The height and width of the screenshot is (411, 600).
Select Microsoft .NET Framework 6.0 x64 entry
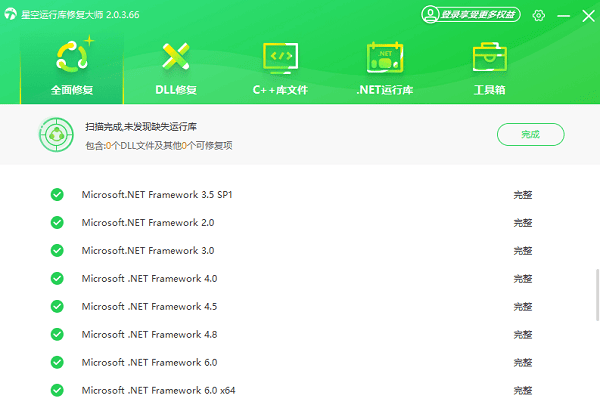click(158, 390)
